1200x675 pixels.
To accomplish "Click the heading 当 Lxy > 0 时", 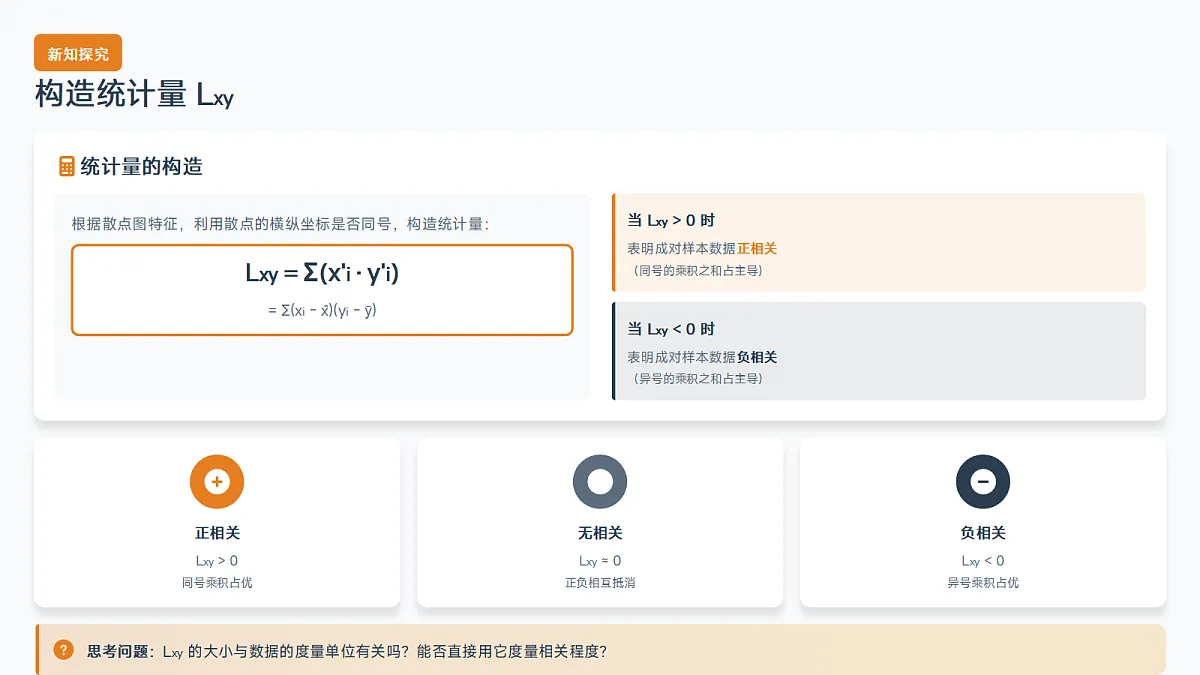I will coord(671,221).
